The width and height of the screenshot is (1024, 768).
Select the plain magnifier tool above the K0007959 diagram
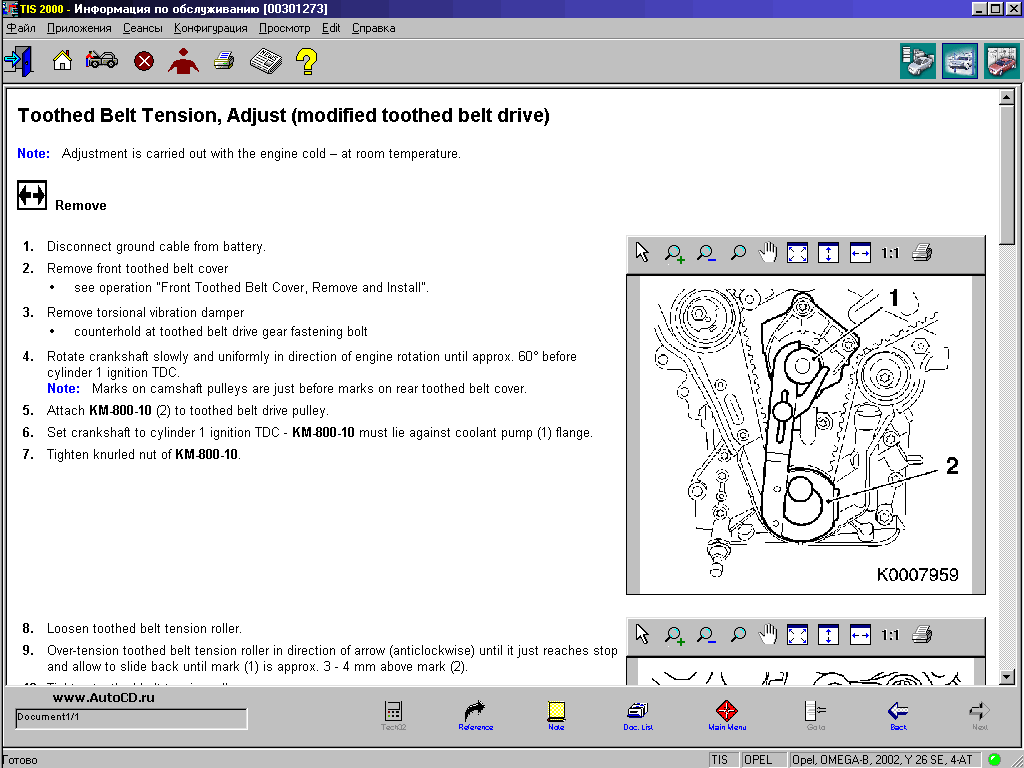(738, 253)
